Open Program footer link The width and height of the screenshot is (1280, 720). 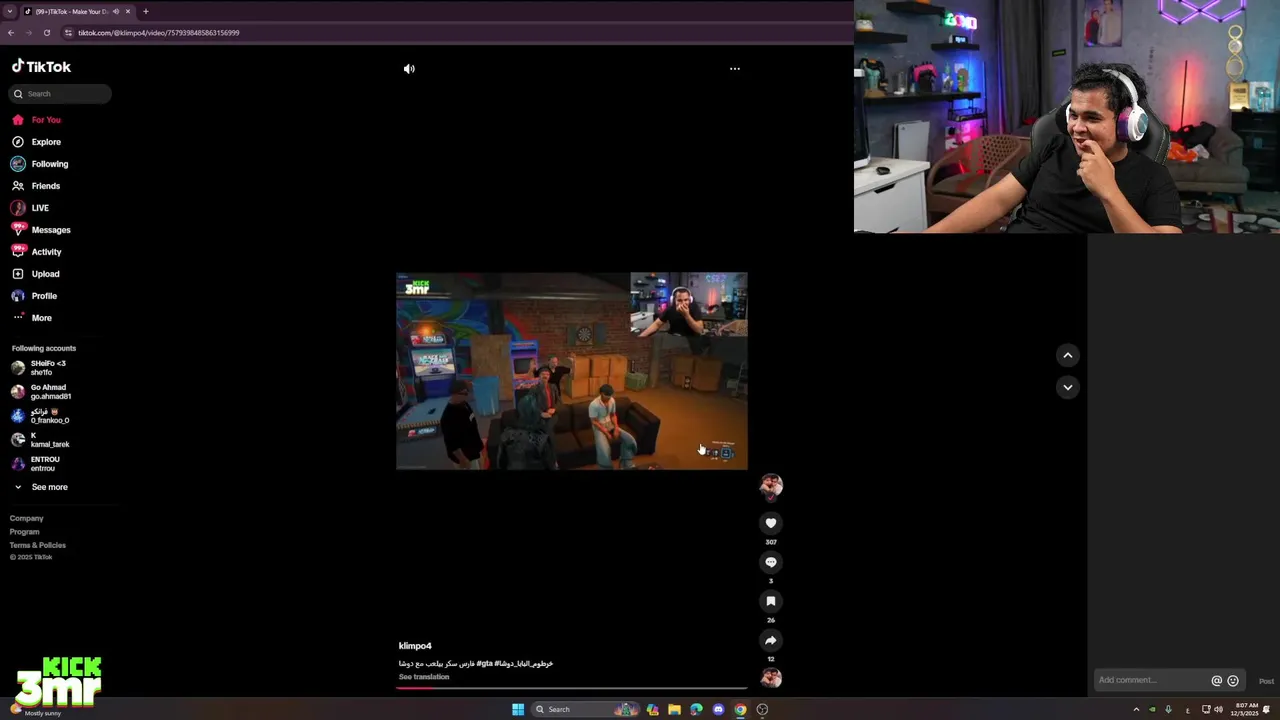25,532
